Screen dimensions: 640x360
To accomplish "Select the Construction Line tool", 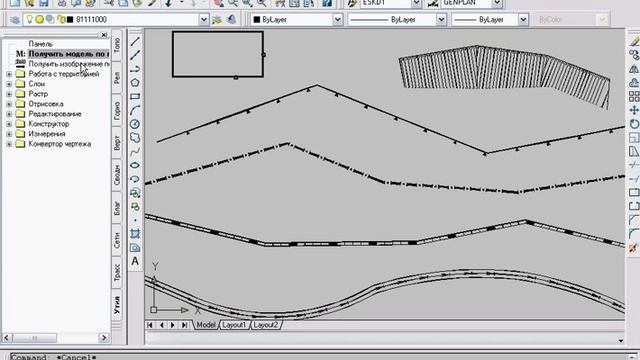I will [135, 55].
